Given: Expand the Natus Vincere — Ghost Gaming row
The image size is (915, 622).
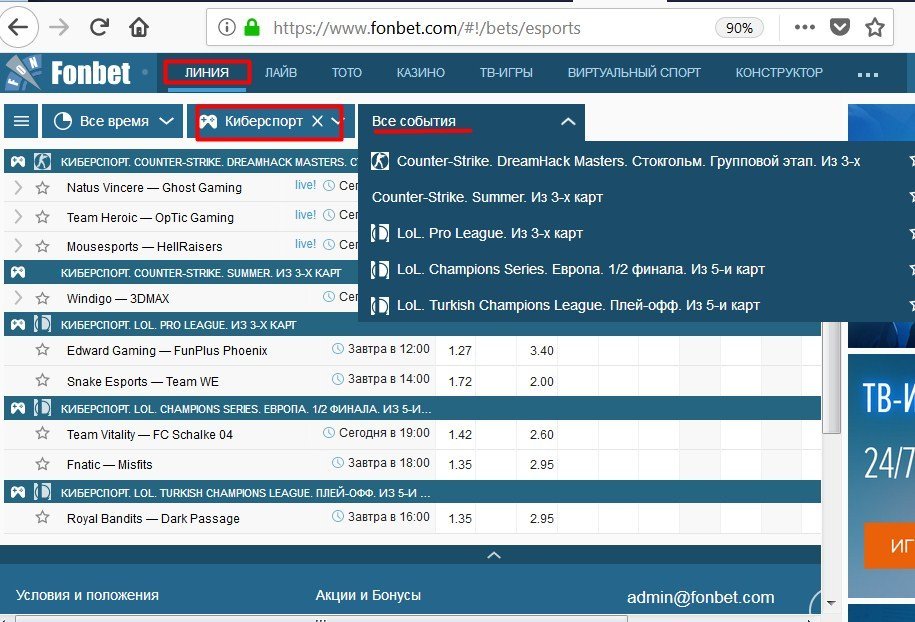Looking at the screenshot, I should pos(18,187).
